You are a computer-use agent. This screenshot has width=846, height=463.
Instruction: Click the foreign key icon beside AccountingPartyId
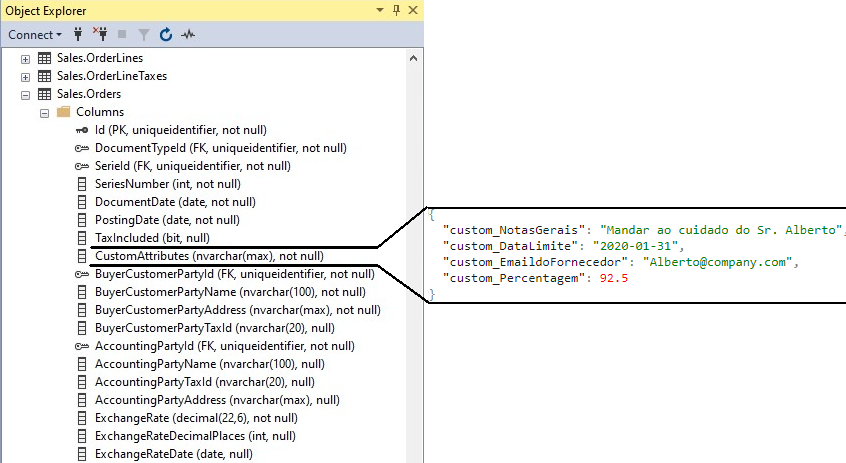82,346
